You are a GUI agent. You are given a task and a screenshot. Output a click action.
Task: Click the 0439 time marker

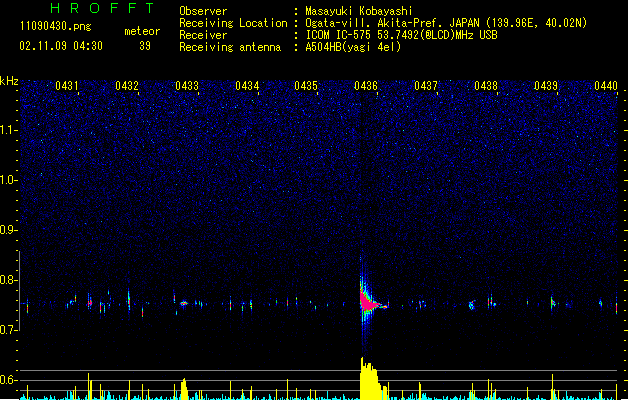(x=546, y=86)
